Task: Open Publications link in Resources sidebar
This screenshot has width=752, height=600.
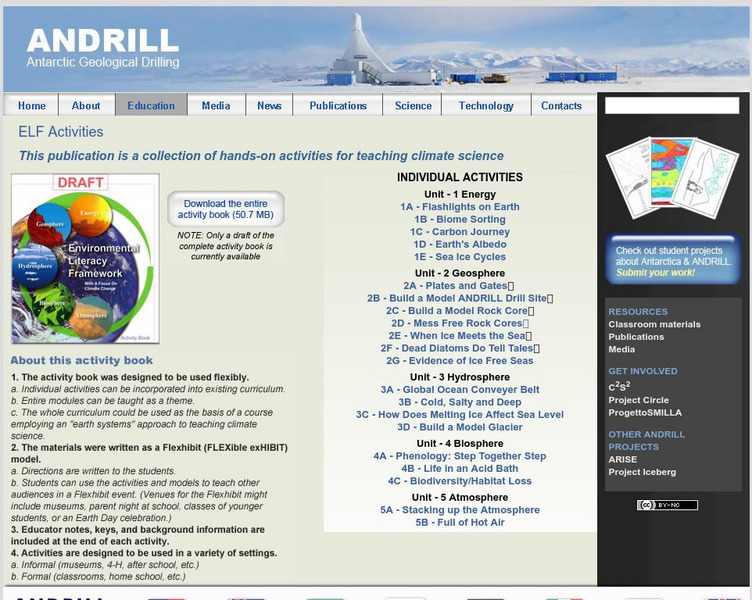Action: tap(636, 337)
